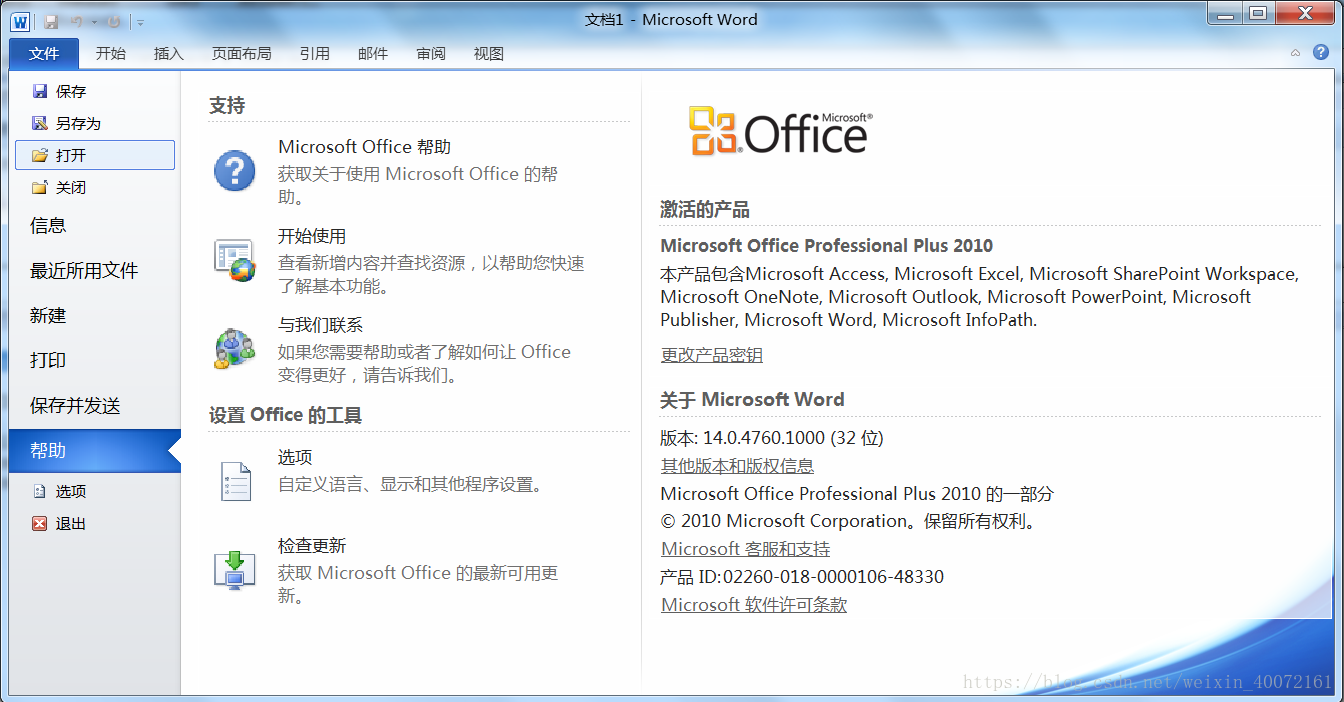The width and height of the screenshot is (1344, 702).
Task: Switch to the 引用 ribbon tab
Action: 315,54
